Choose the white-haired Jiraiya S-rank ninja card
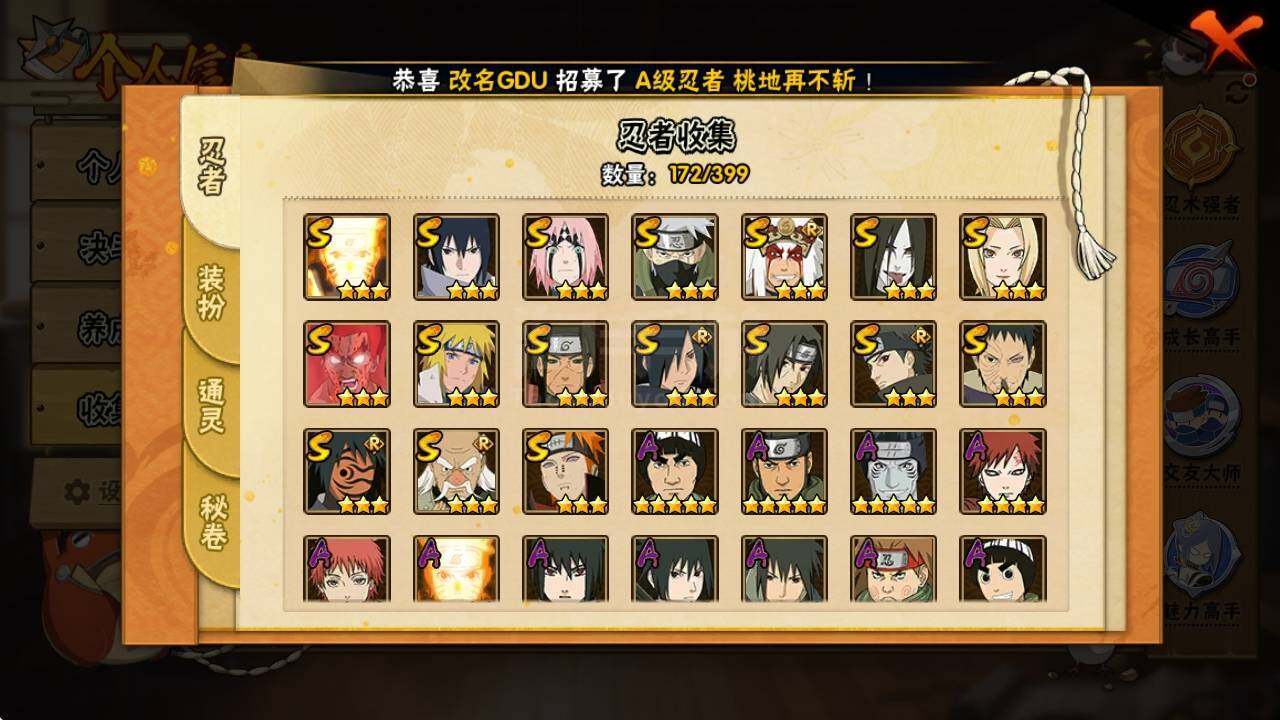The width and height of the screenshot is (1280, 720). (x=784, y=257)
